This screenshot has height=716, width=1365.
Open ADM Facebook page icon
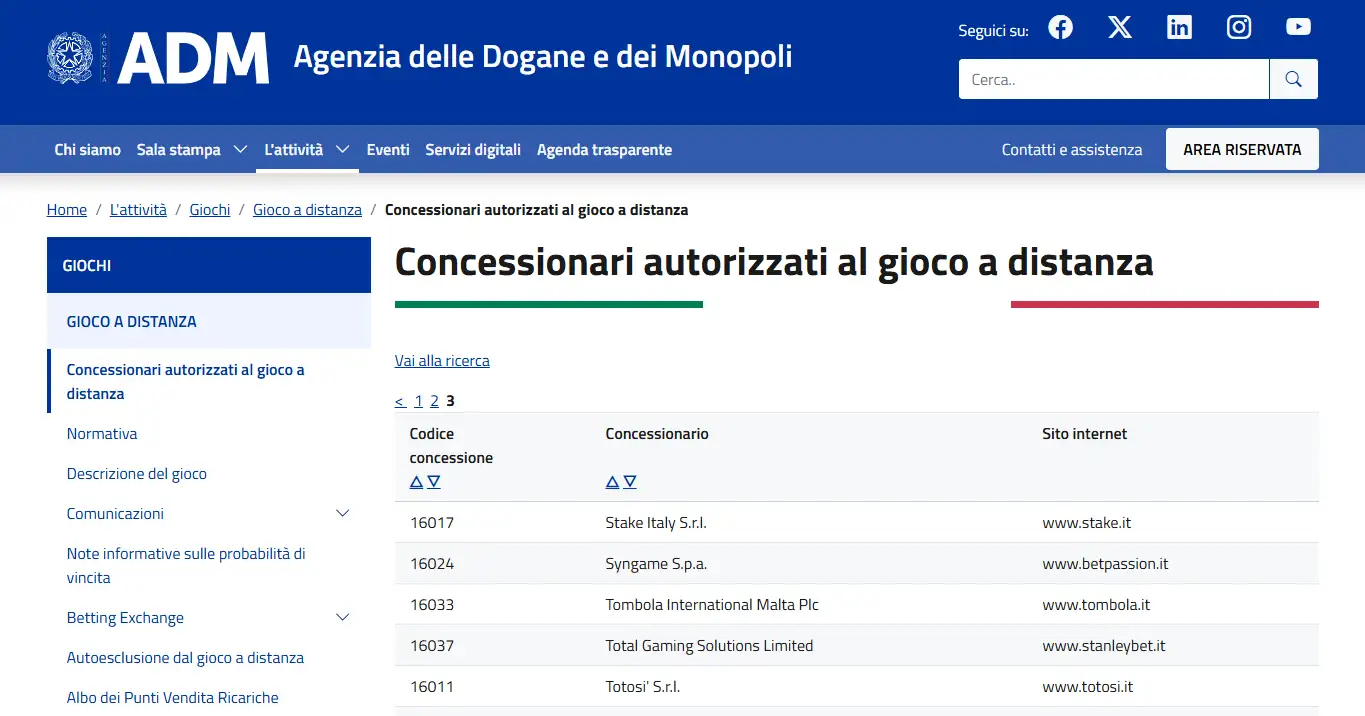click(1060, 28)
